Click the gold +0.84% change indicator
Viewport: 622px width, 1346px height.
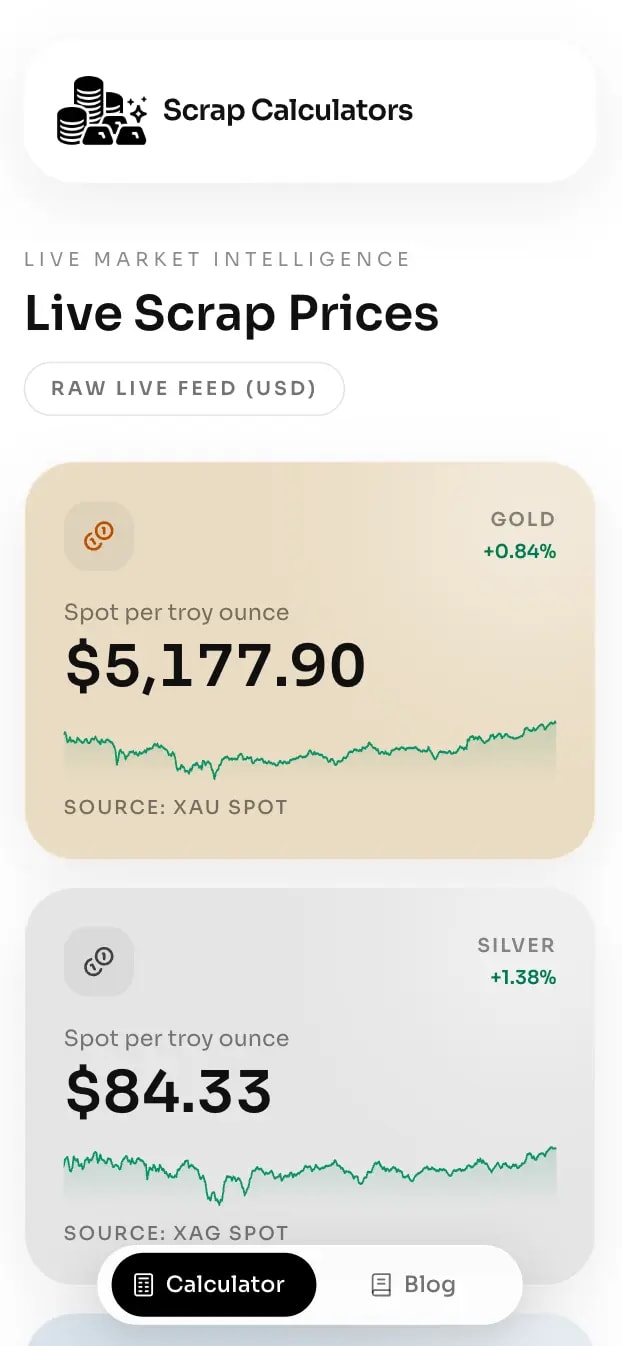519,551
